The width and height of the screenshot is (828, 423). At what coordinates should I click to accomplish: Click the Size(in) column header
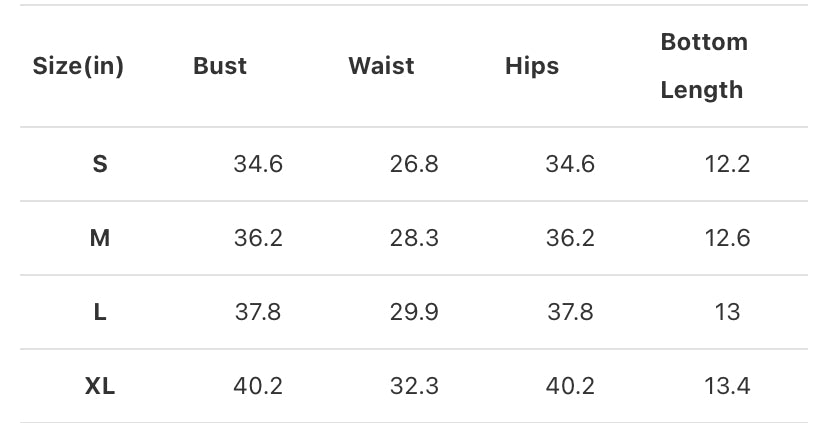pos(78,67)
